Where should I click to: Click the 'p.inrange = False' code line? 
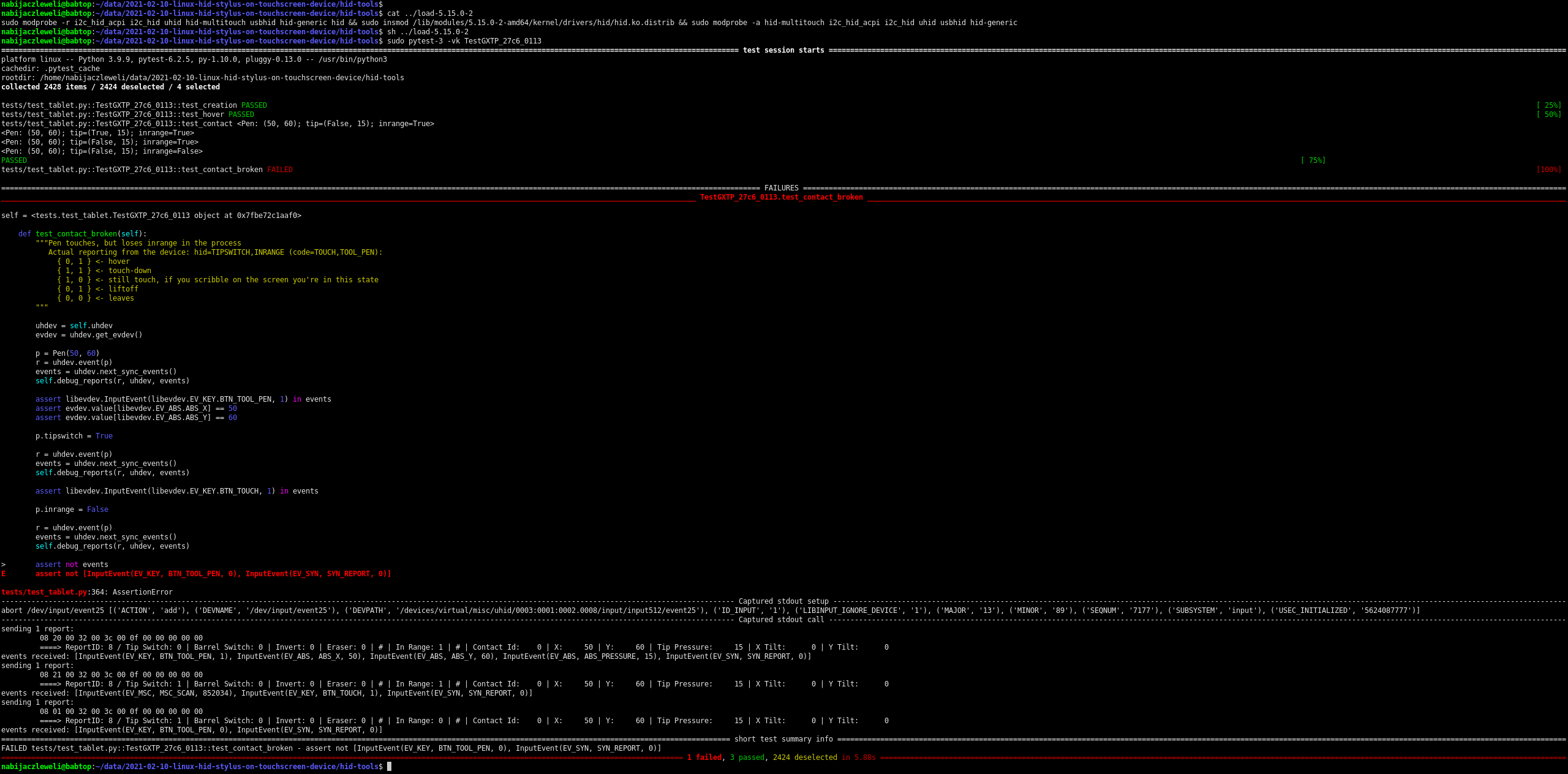click(72, 509)
